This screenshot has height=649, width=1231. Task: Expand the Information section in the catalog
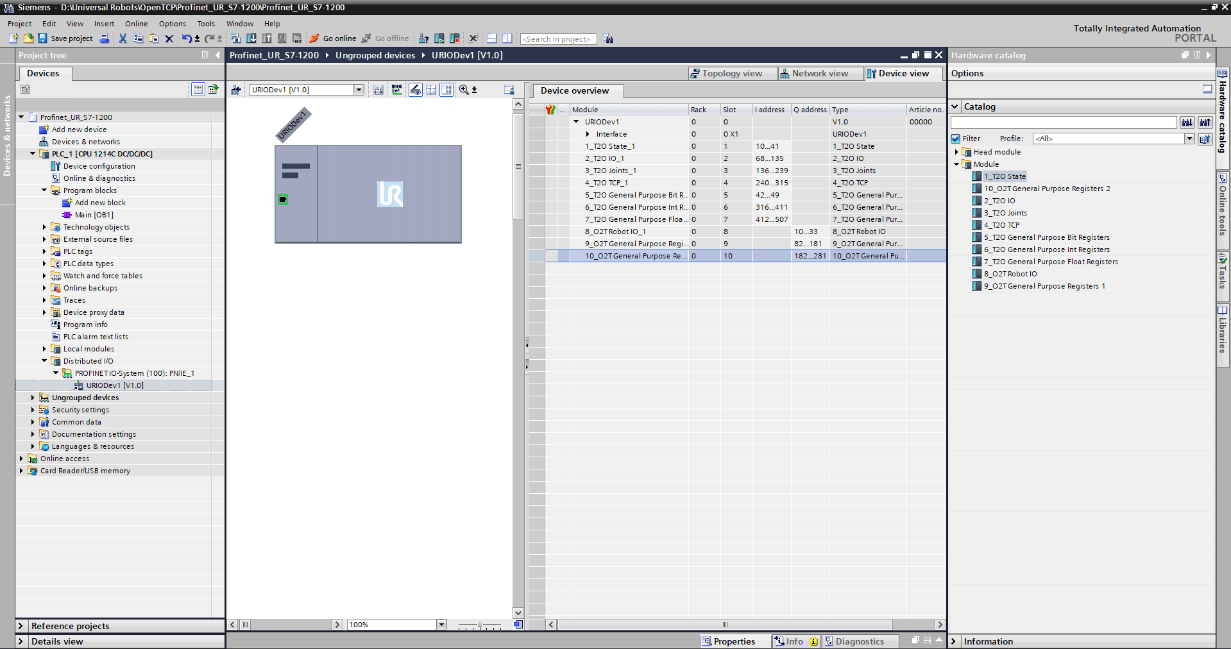pyautogui.click(x=955, y=641)
